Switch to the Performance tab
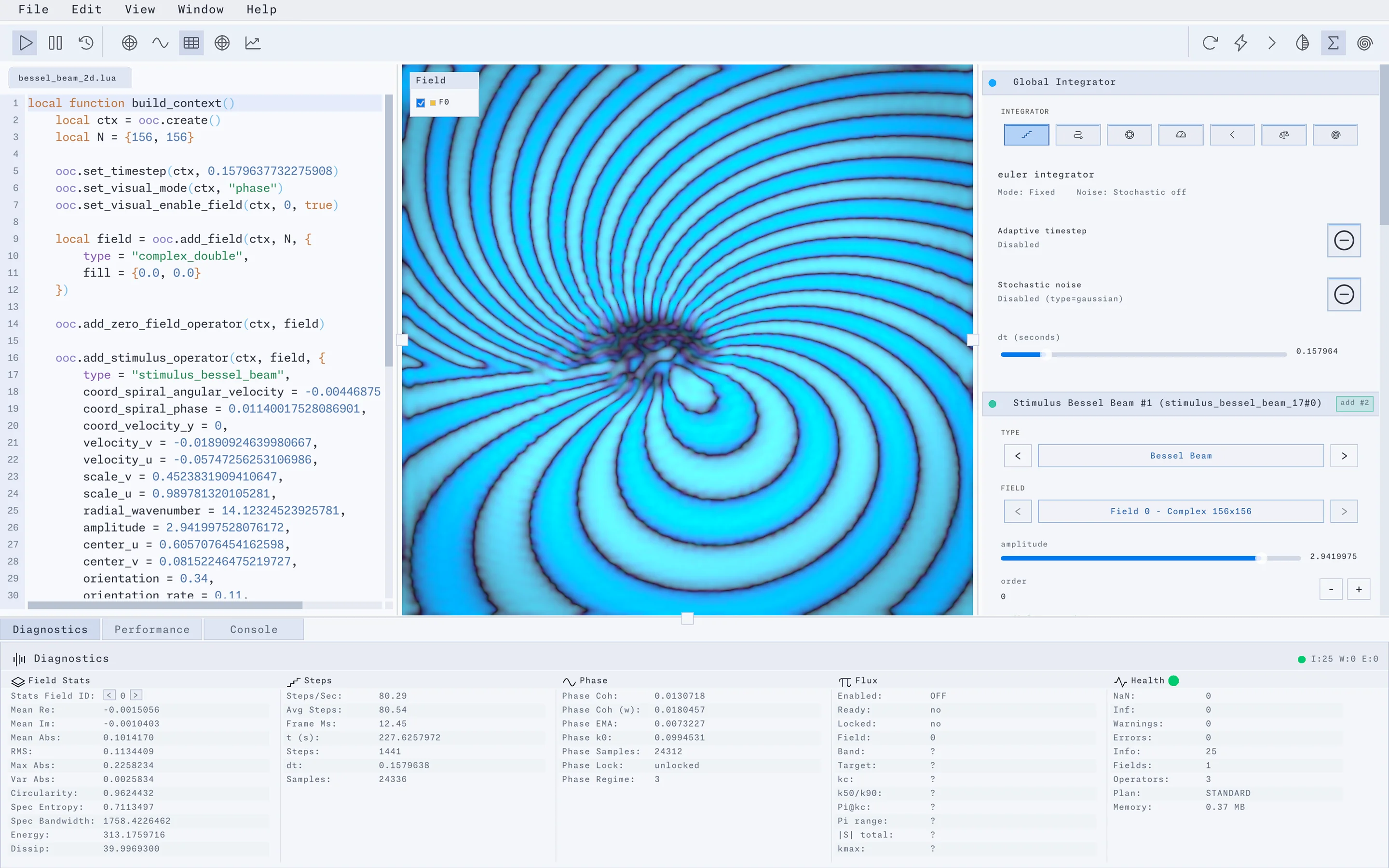The height and width of the screenshot is (868, 1389). (152, 629)
